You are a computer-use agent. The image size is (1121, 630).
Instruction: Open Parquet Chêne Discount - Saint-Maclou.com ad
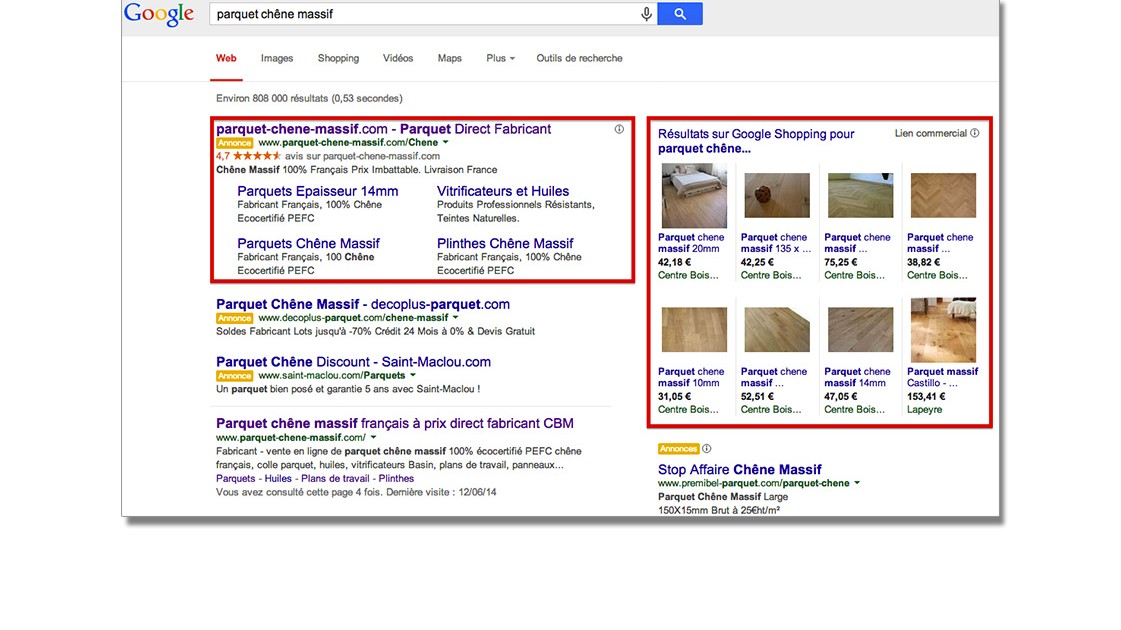click(353, 362)
